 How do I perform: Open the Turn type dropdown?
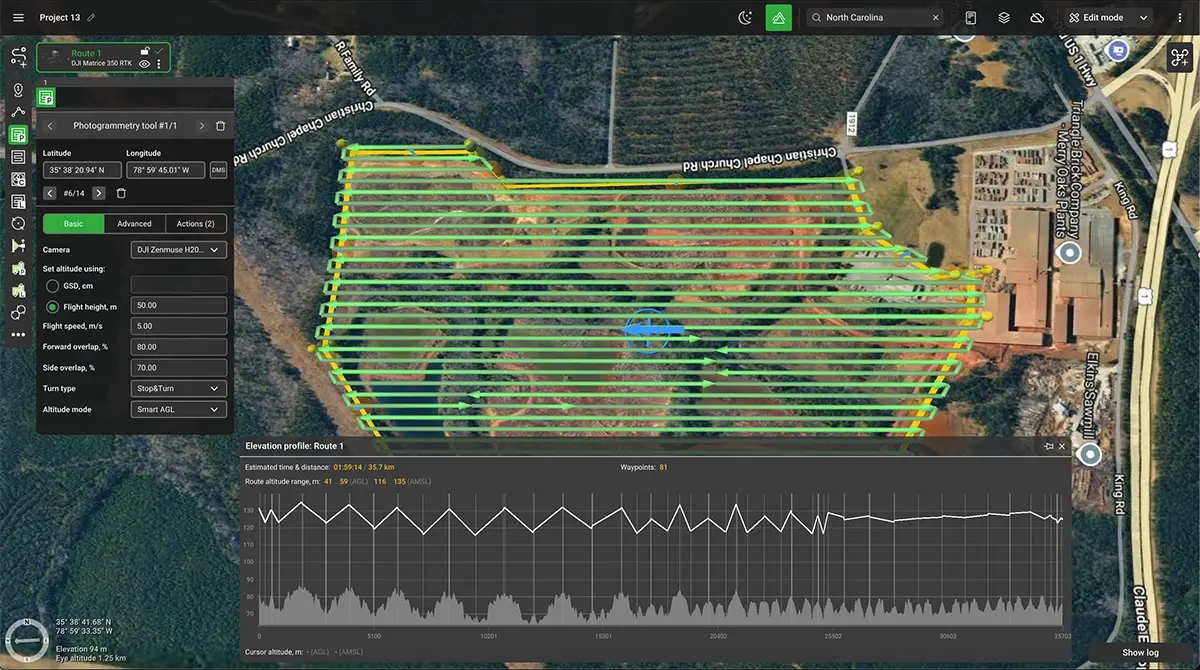pyautogui.click(x=178, y=388)
